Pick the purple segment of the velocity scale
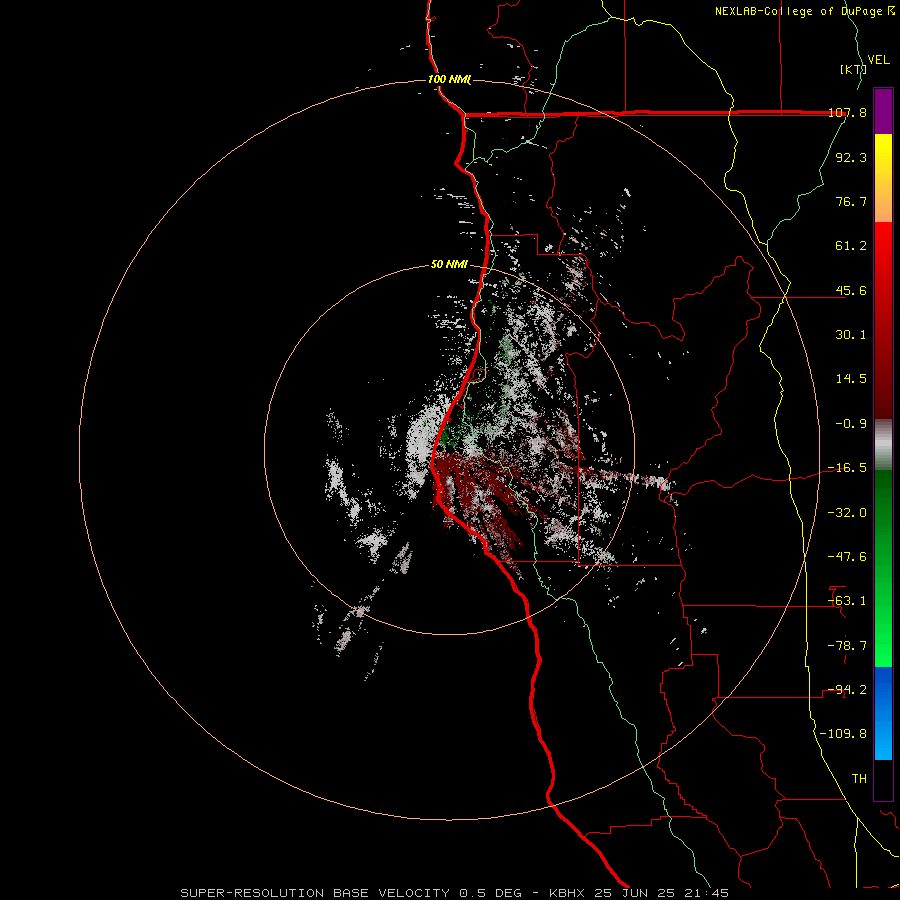Image resolution: width=900 pixels, height=900 pixels. click(x=883, y=111)
